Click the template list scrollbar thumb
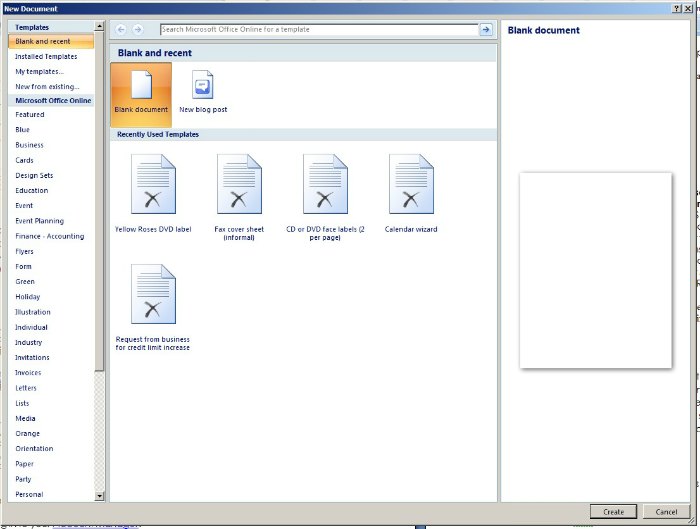This screenshot has height=529, width=700. coord(100,201)
